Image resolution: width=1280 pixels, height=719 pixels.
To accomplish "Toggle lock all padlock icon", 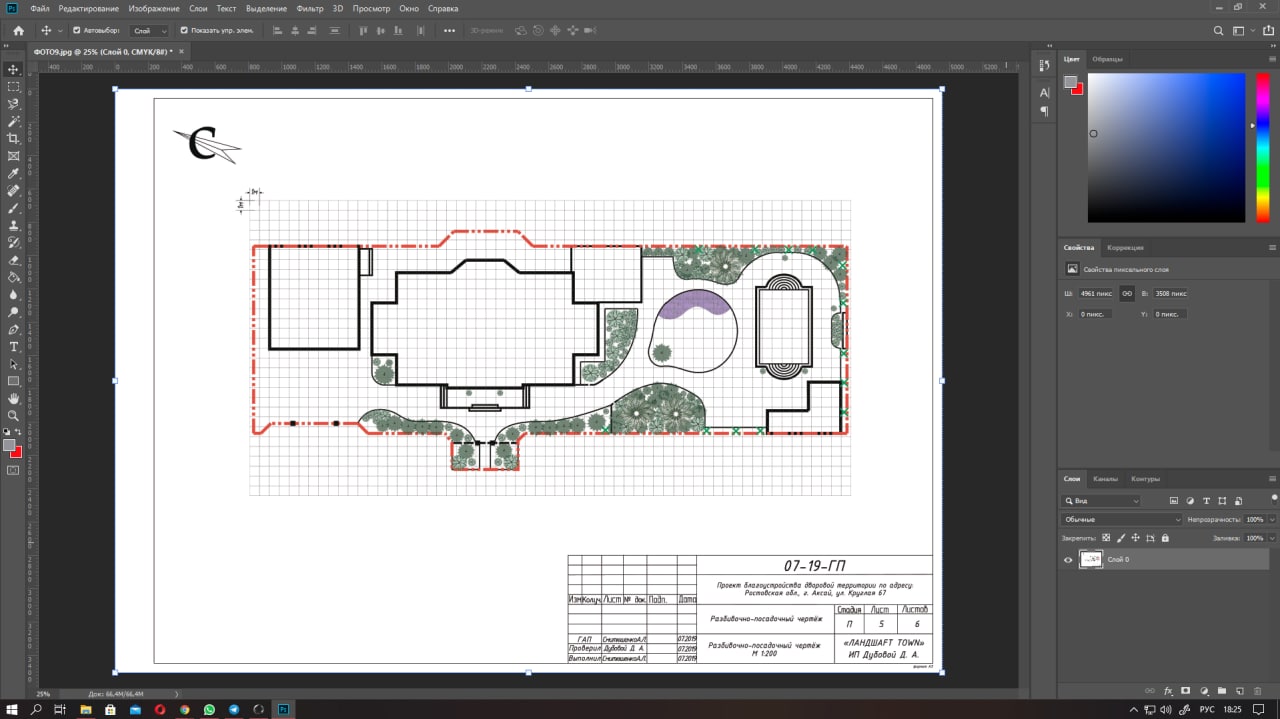I will (x=1164, y=538).
